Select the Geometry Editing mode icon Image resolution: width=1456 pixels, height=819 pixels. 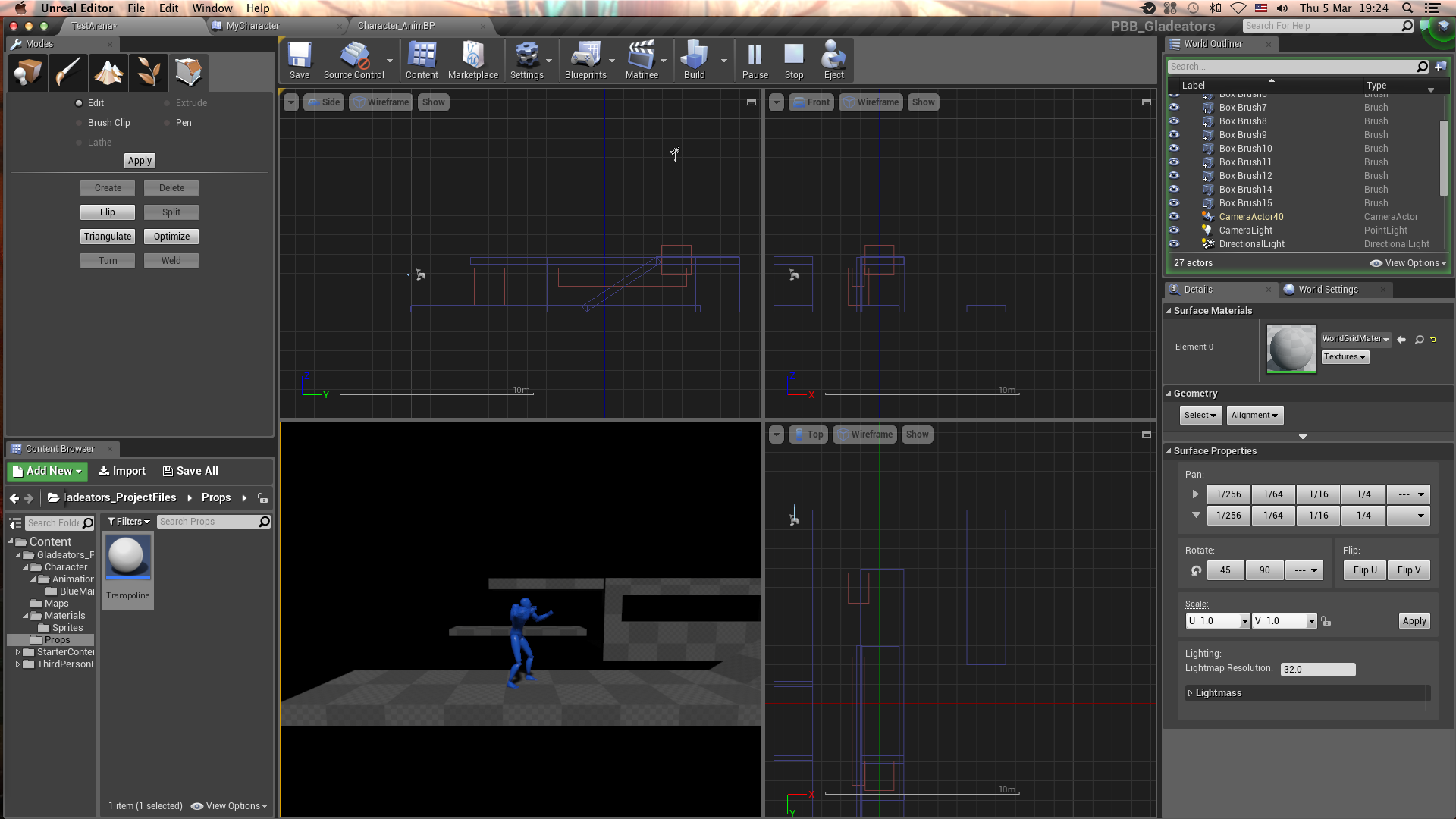coord(189,73)
